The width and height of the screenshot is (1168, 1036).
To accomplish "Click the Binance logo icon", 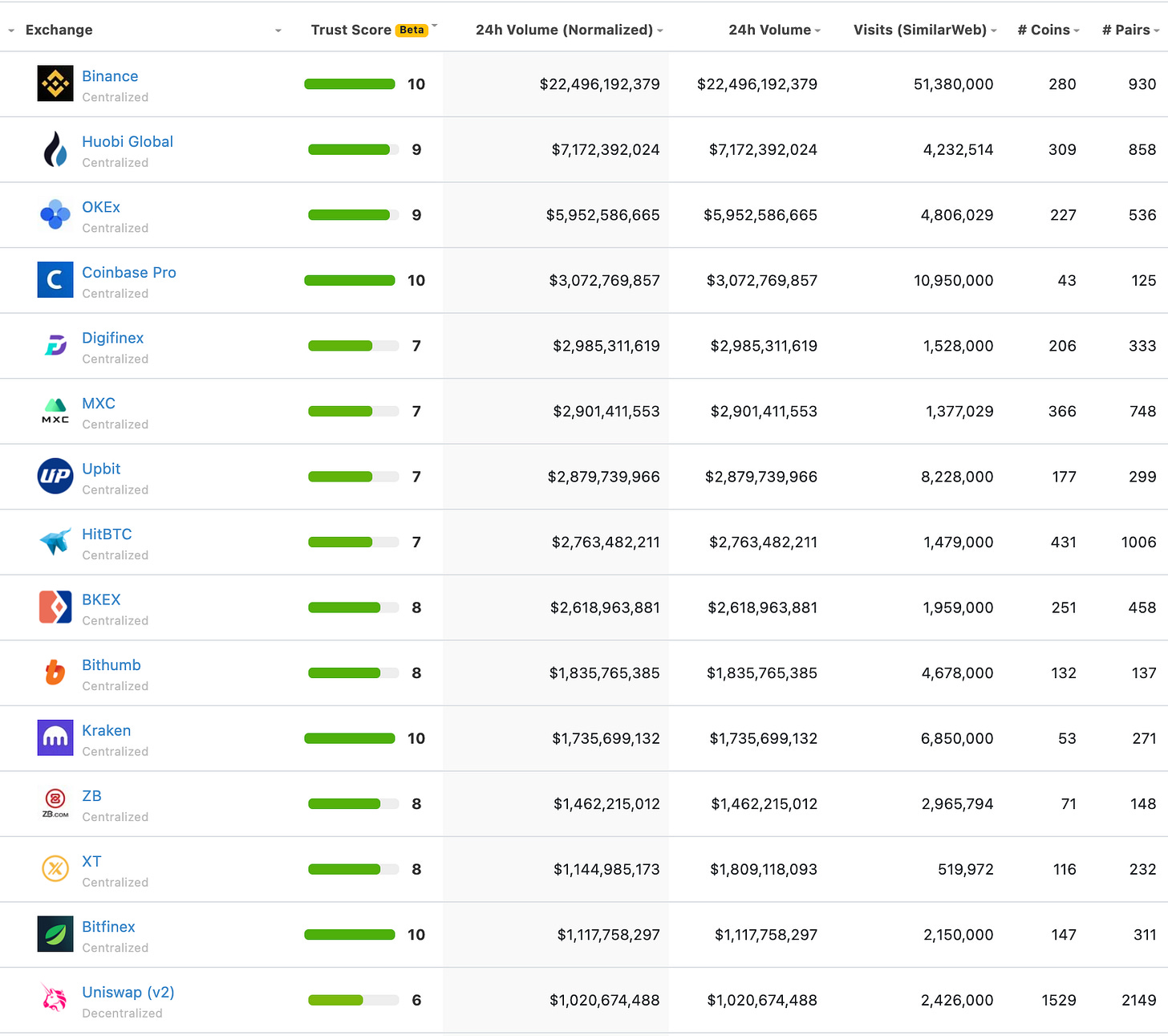I will [55, 83].
